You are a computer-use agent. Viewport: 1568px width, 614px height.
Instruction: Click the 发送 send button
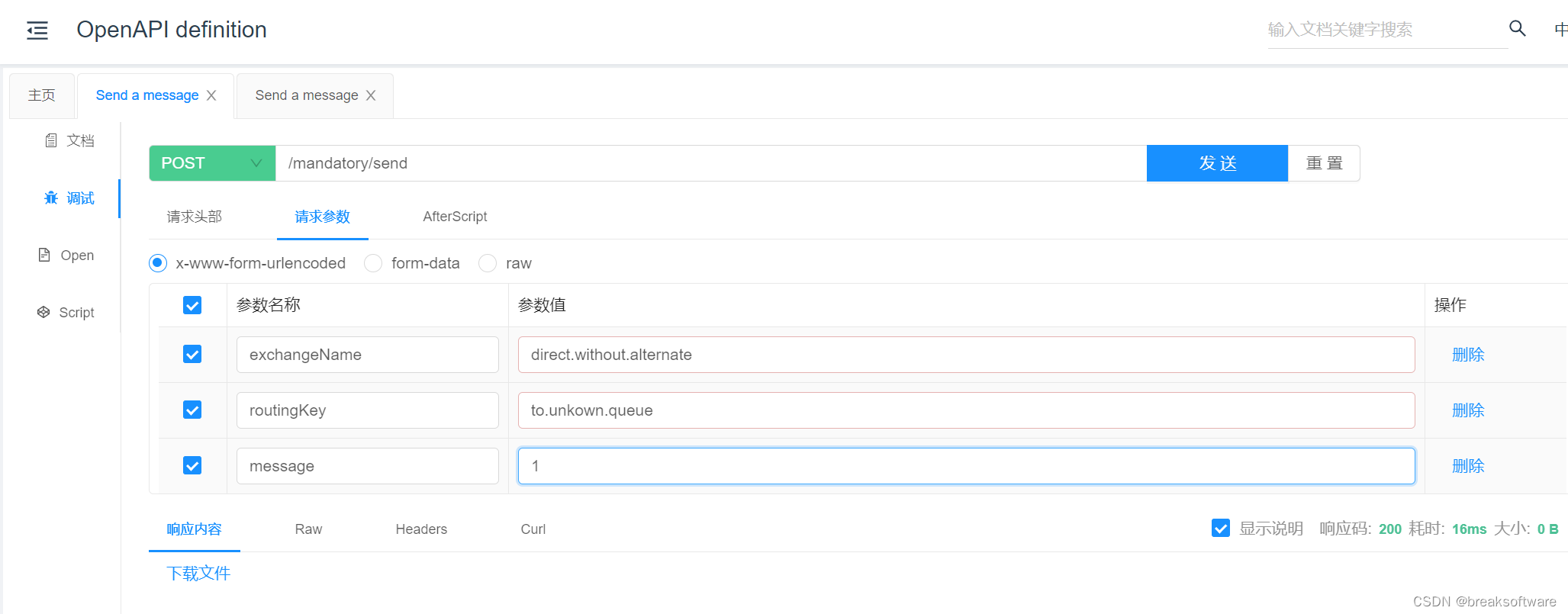1217,163
